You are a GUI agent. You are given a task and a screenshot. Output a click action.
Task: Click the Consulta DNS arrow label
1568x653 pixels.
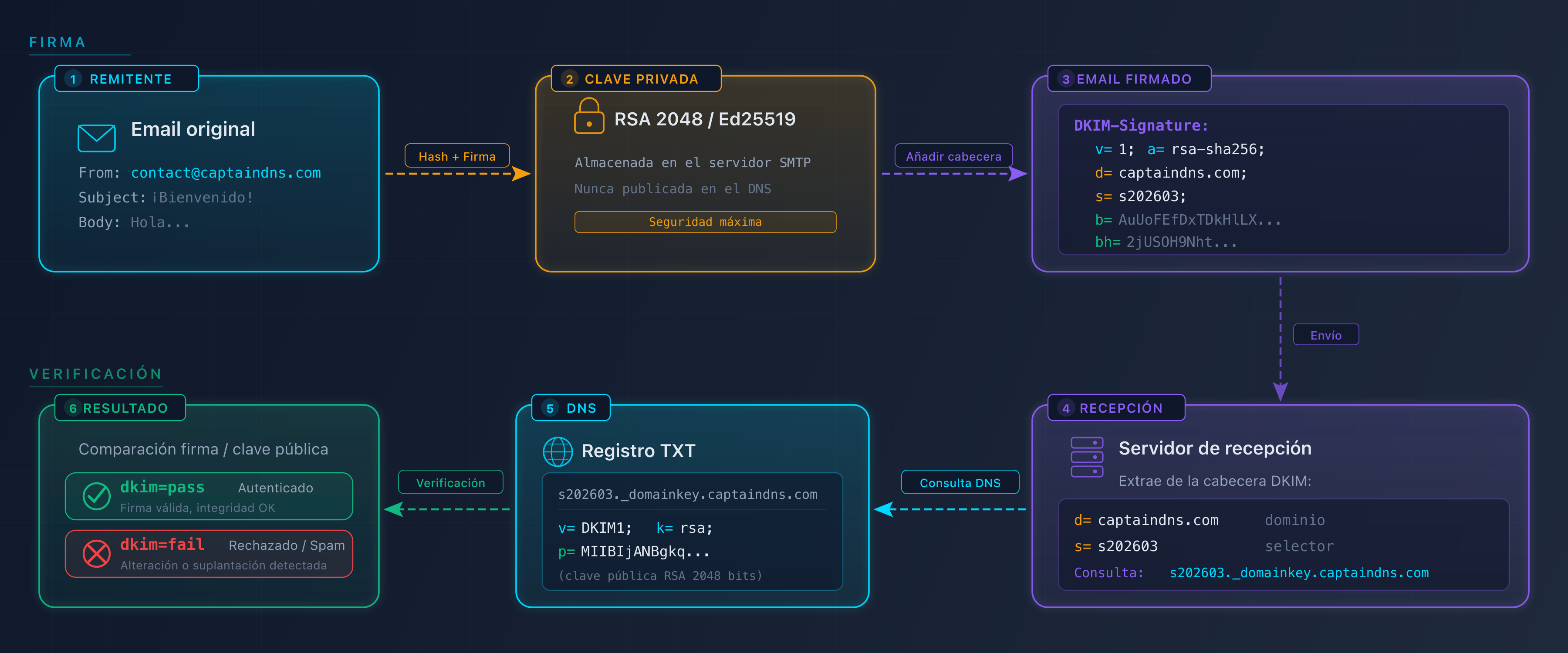960,482
